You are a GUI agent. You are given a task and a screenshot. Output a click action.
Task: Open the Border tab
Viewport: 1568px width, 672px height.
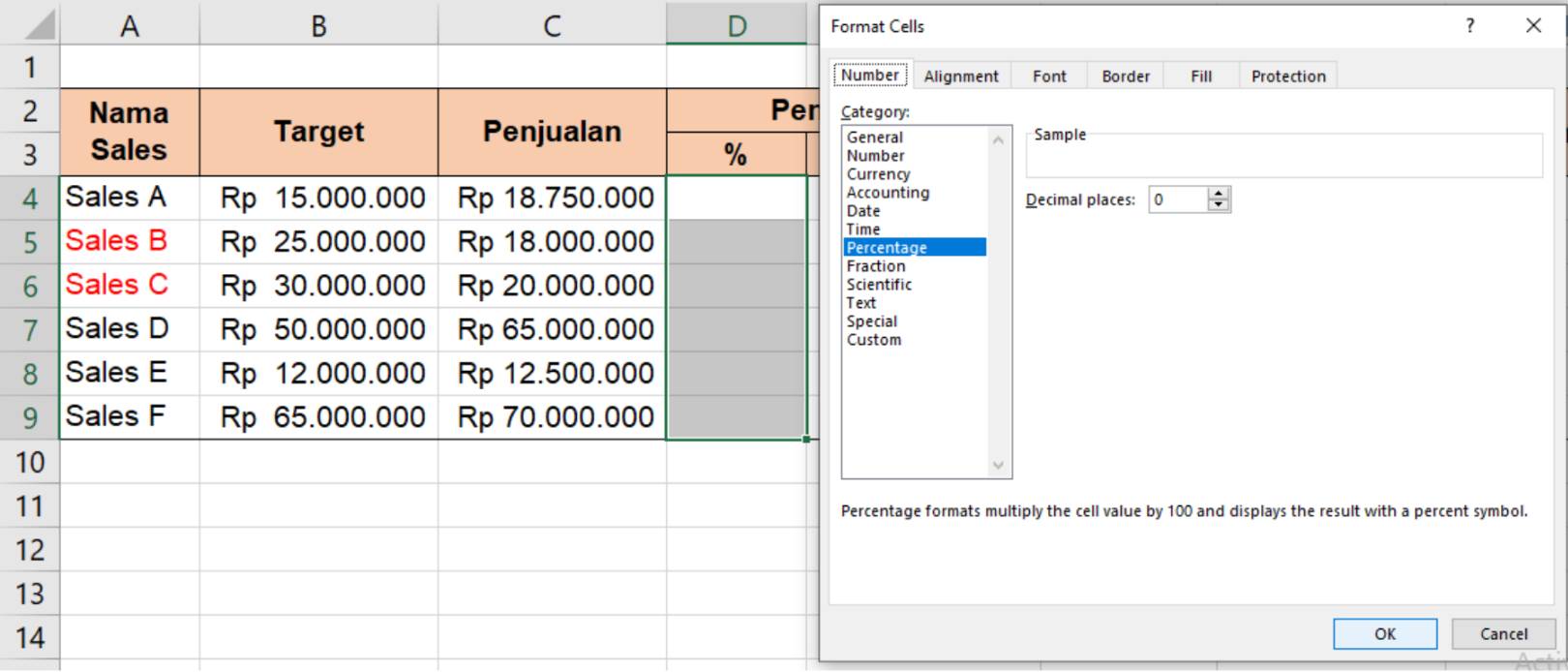pos(1126,76)
